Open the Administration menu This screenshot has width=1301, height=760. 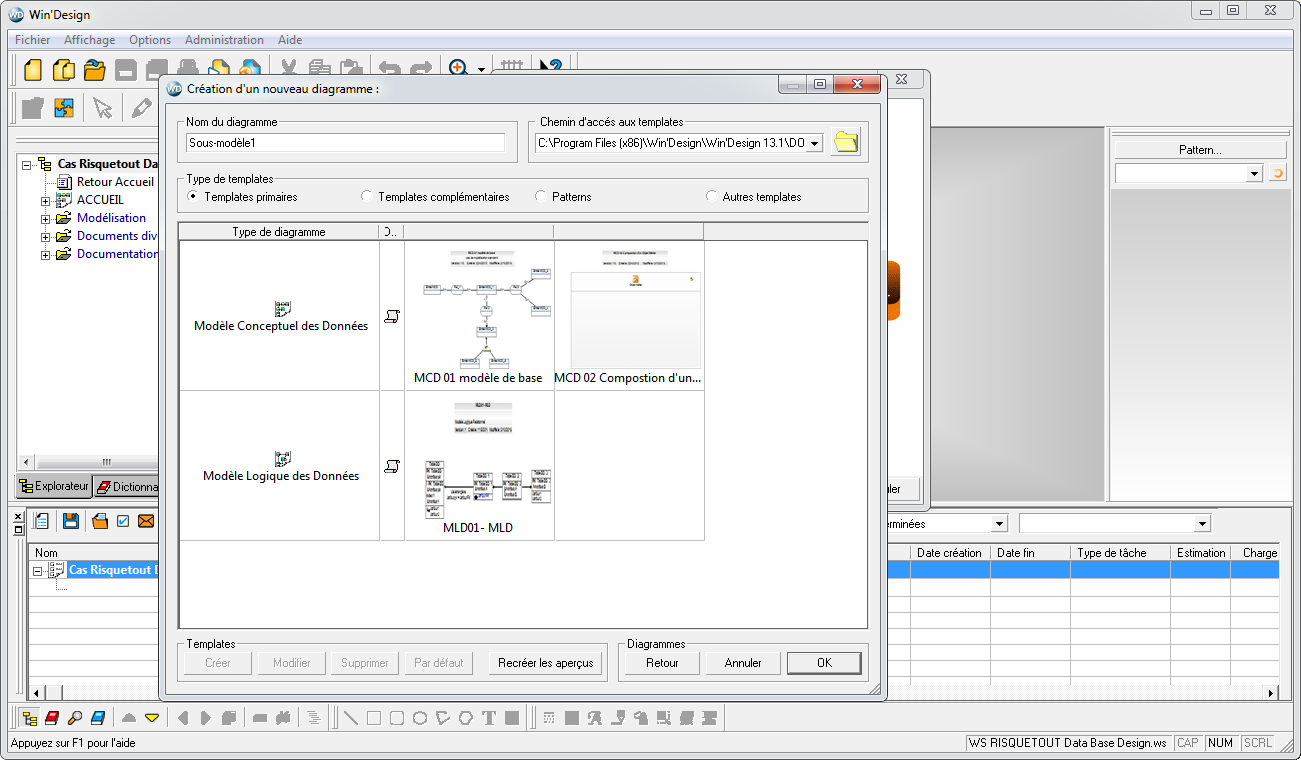pos(225,40)
